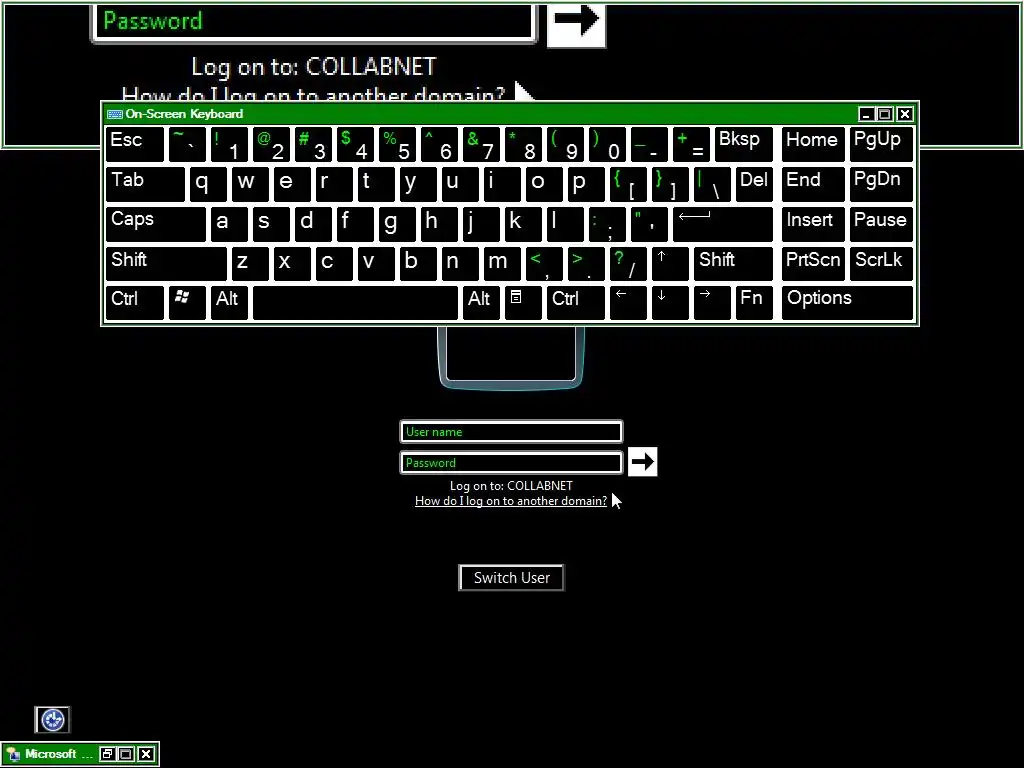
Task: Toggle the Caps lock key
Action: [155, 224]
